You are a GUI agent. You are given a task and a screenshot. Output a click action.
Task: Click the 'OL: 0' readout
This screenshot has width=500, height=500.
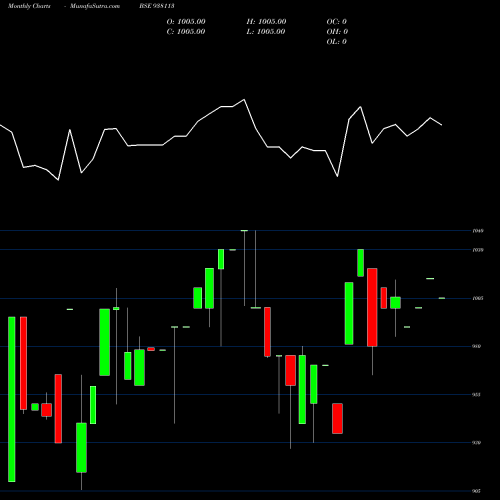337,42
